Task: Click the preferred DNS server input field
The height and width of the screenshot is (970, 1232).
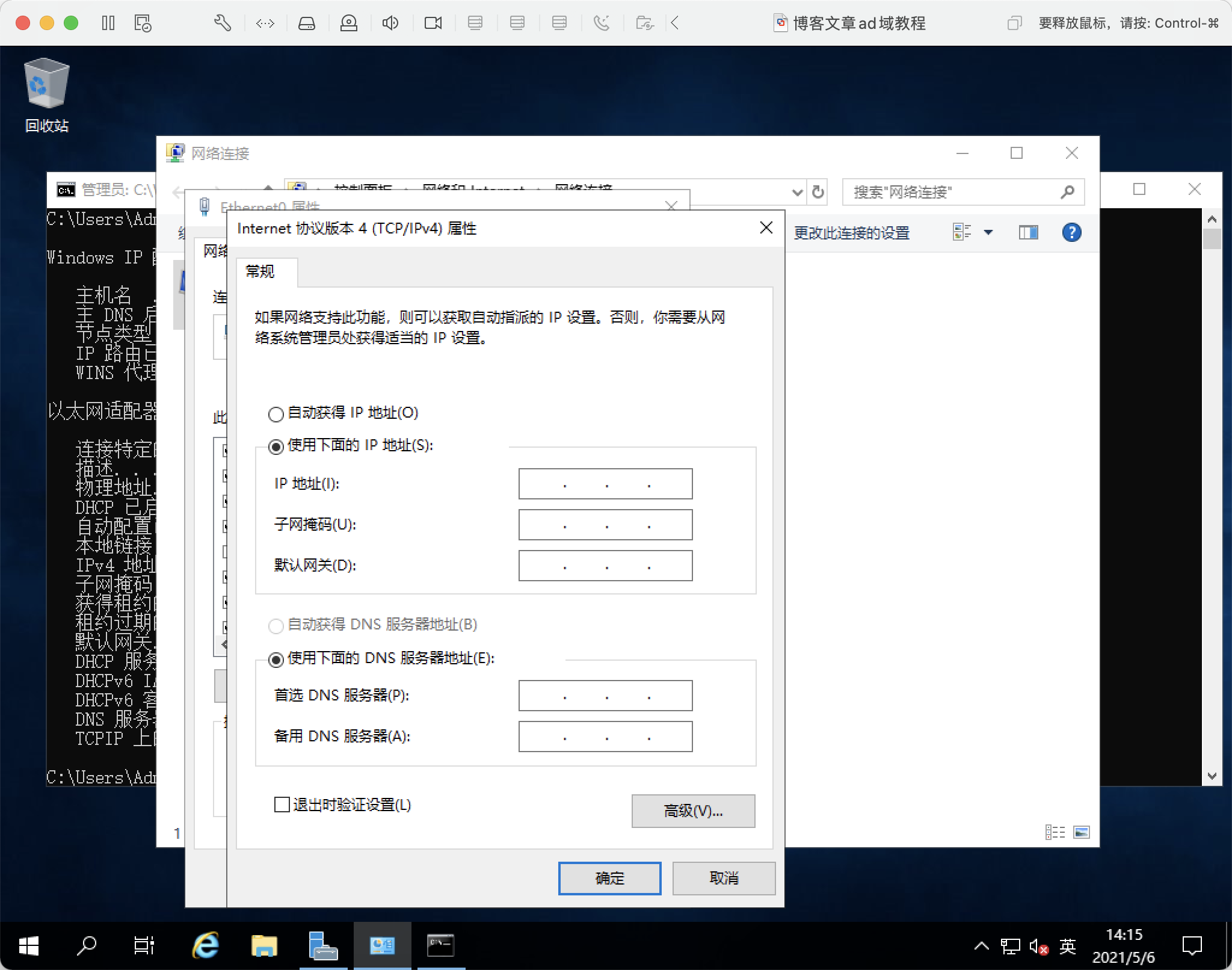Action: pos(605,696)
